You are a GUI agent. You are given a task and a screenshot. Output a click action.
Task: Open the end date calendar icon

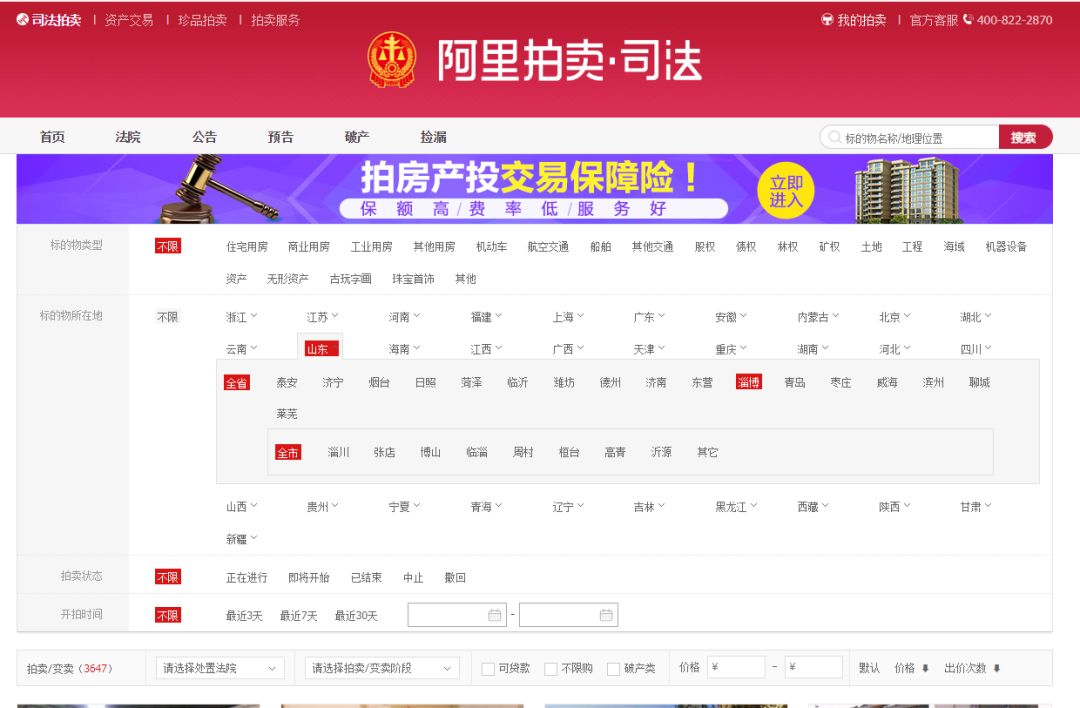click(x=606, y=615)
